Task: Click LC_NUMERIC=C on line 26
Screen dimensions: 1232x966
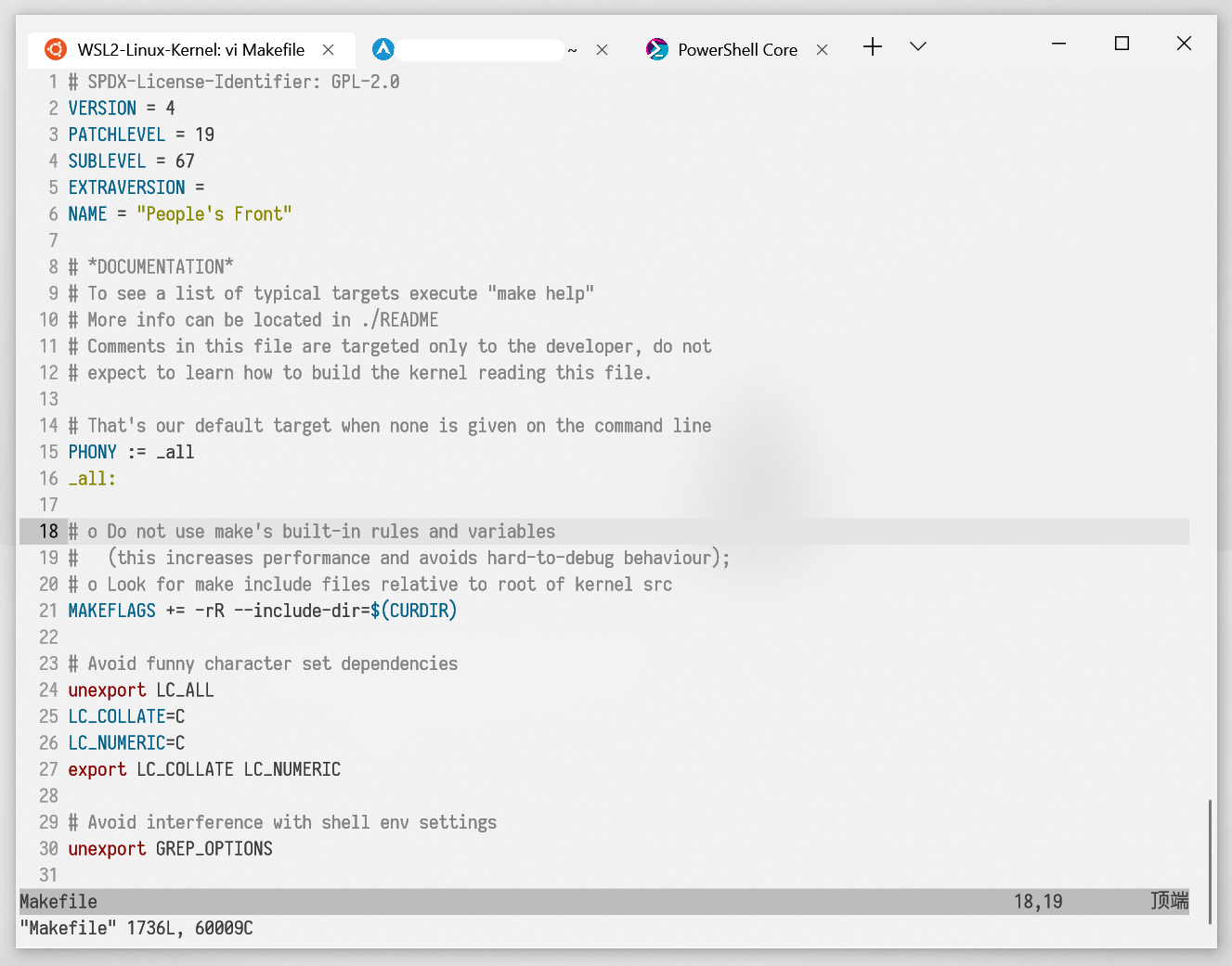Action: click(126, 743)
